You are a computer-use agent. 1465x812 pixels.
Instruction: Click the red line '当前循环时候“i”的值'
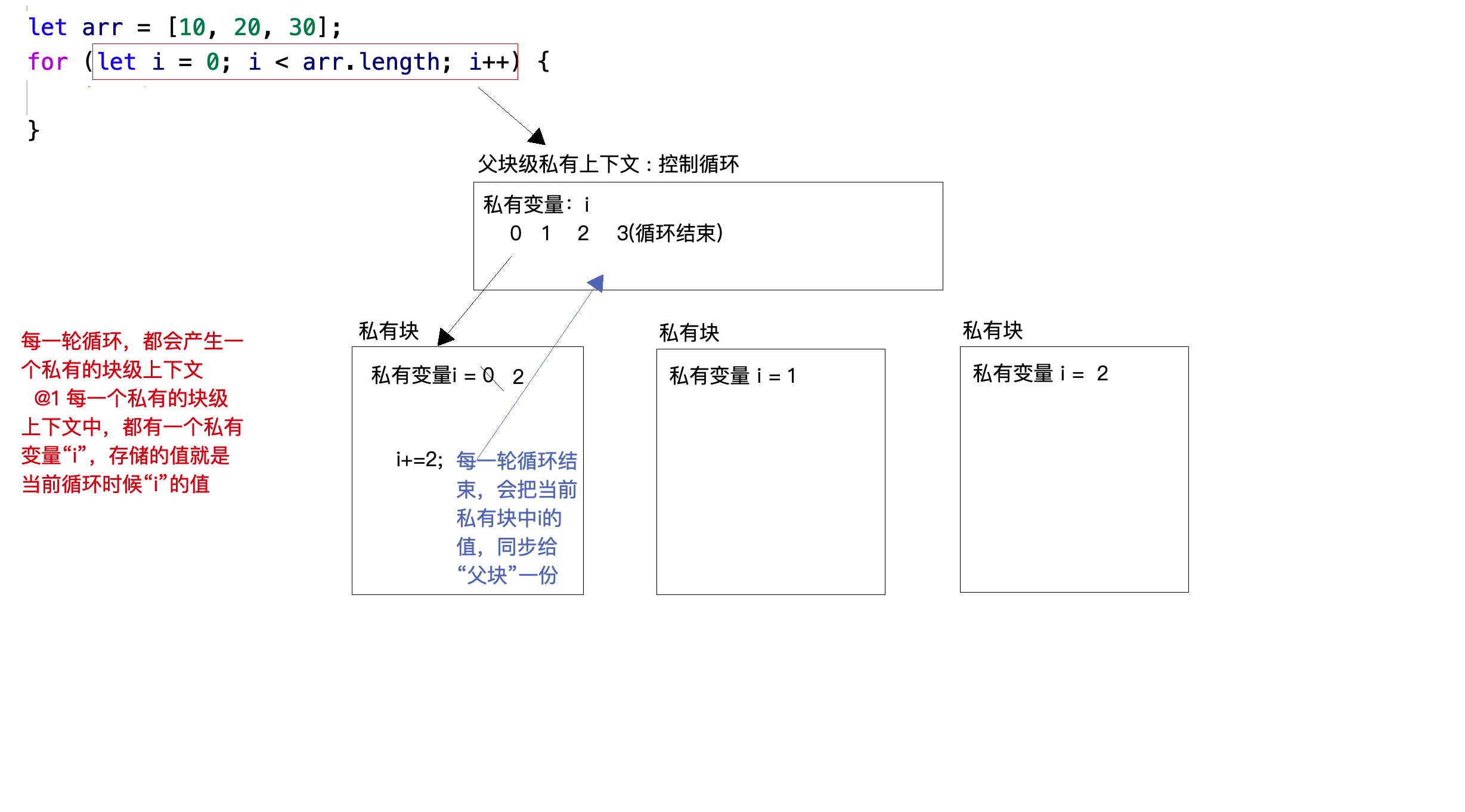(x=116, y=484)
